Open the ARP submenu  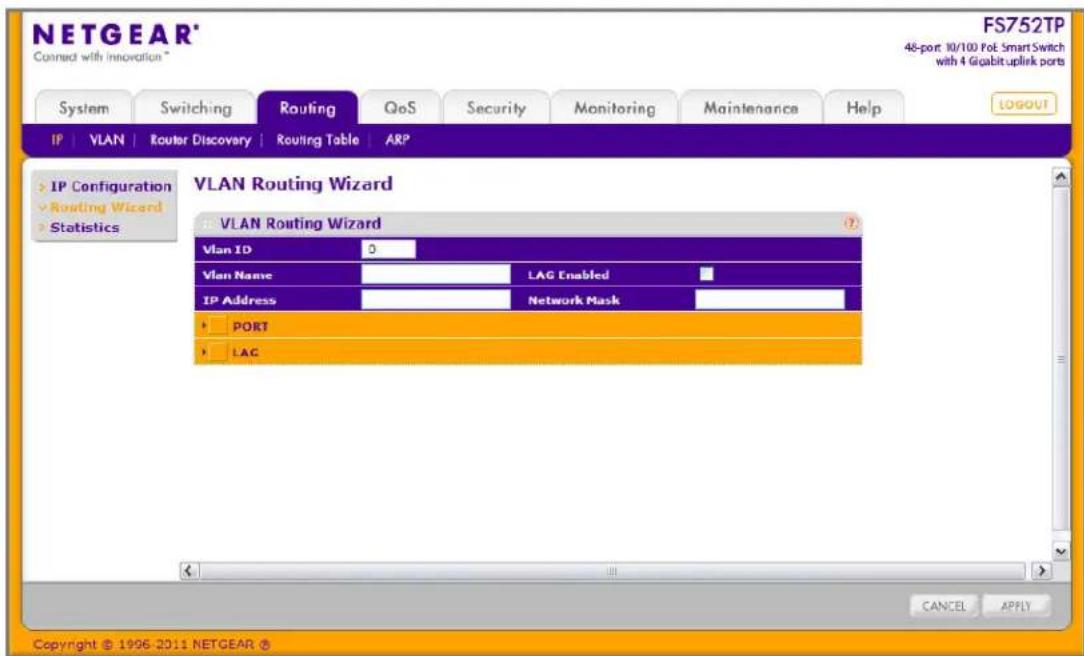(x=398, y=140)
